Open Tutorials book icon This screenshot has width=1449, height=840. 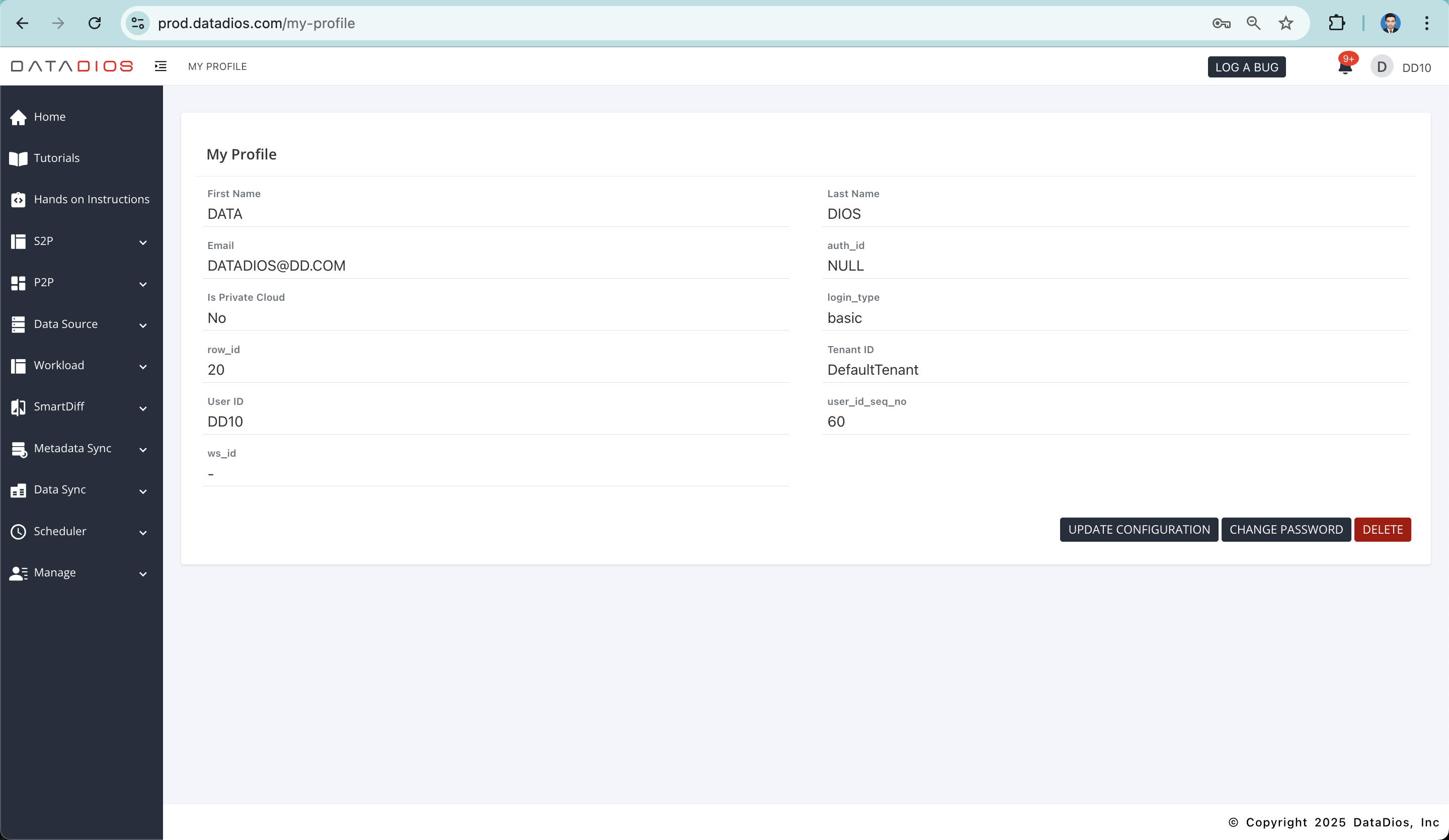point(18,158)
